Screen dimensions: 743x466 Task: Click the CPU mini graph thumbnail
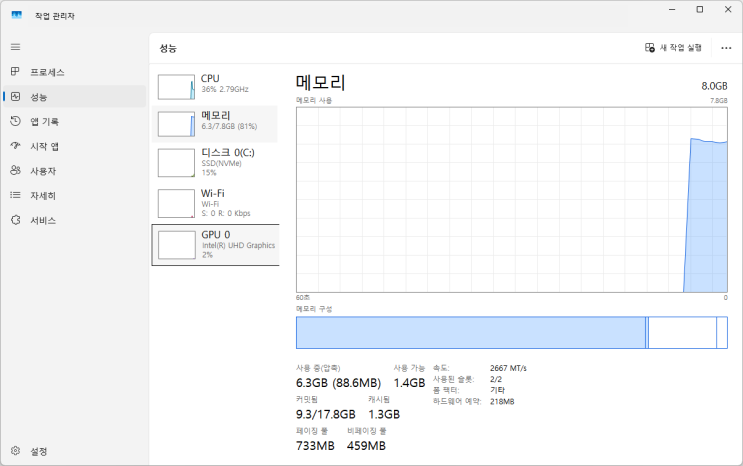(176, 87)
